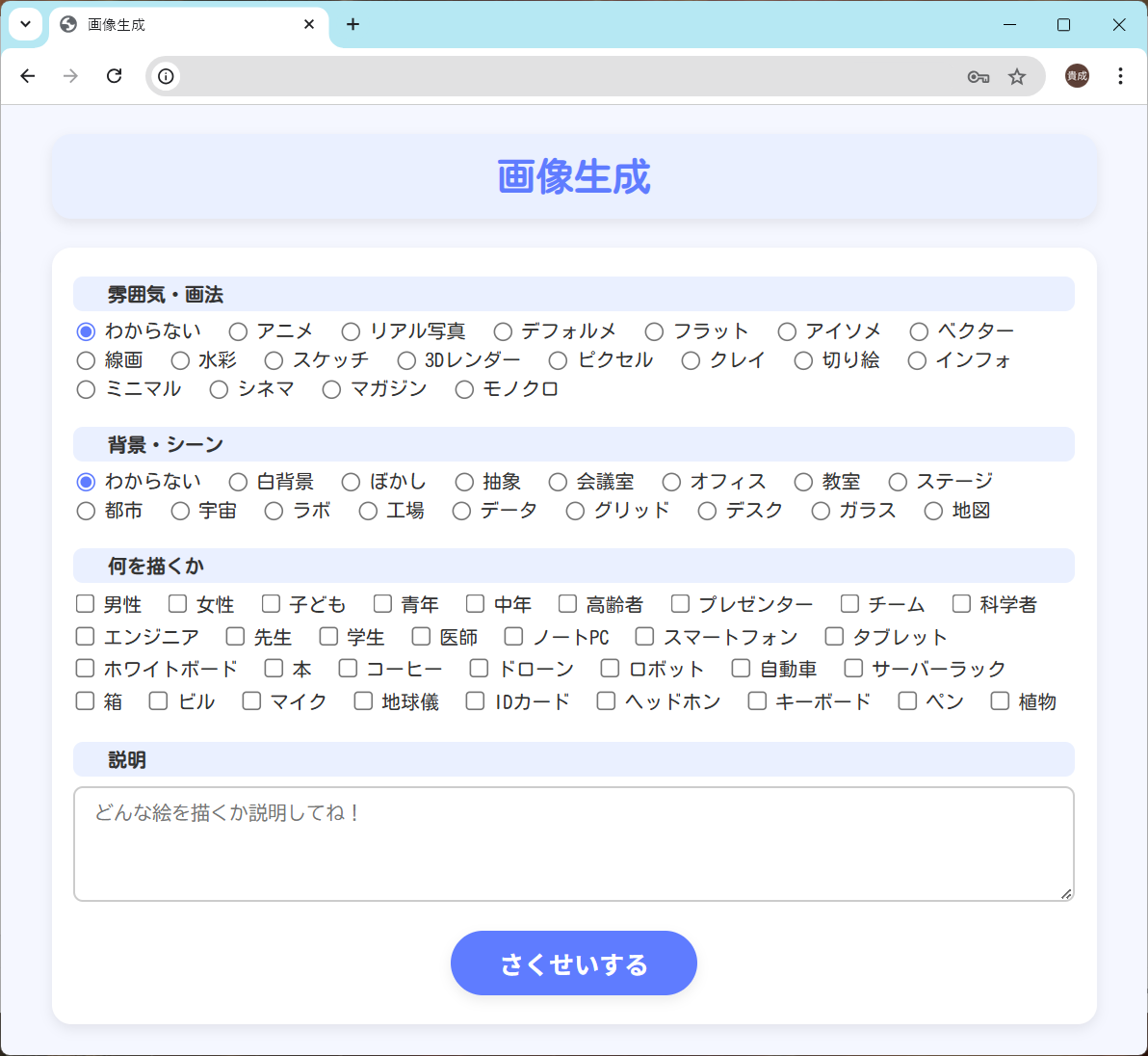This screenshot has height=1056, width=1148.
Task: Click the browser back arrow icon
Action: pos(28,76)
